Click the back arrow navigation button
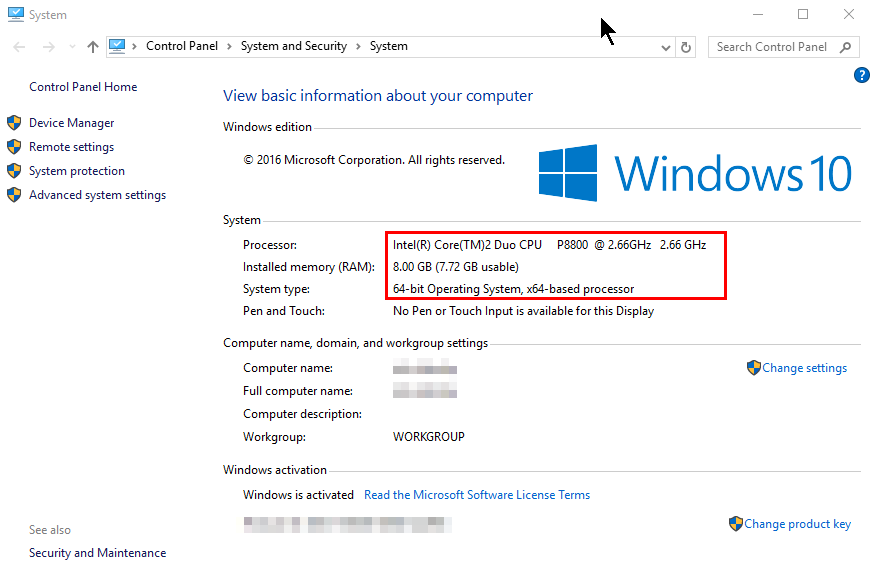872x580 pixels. tap(19, 47)
